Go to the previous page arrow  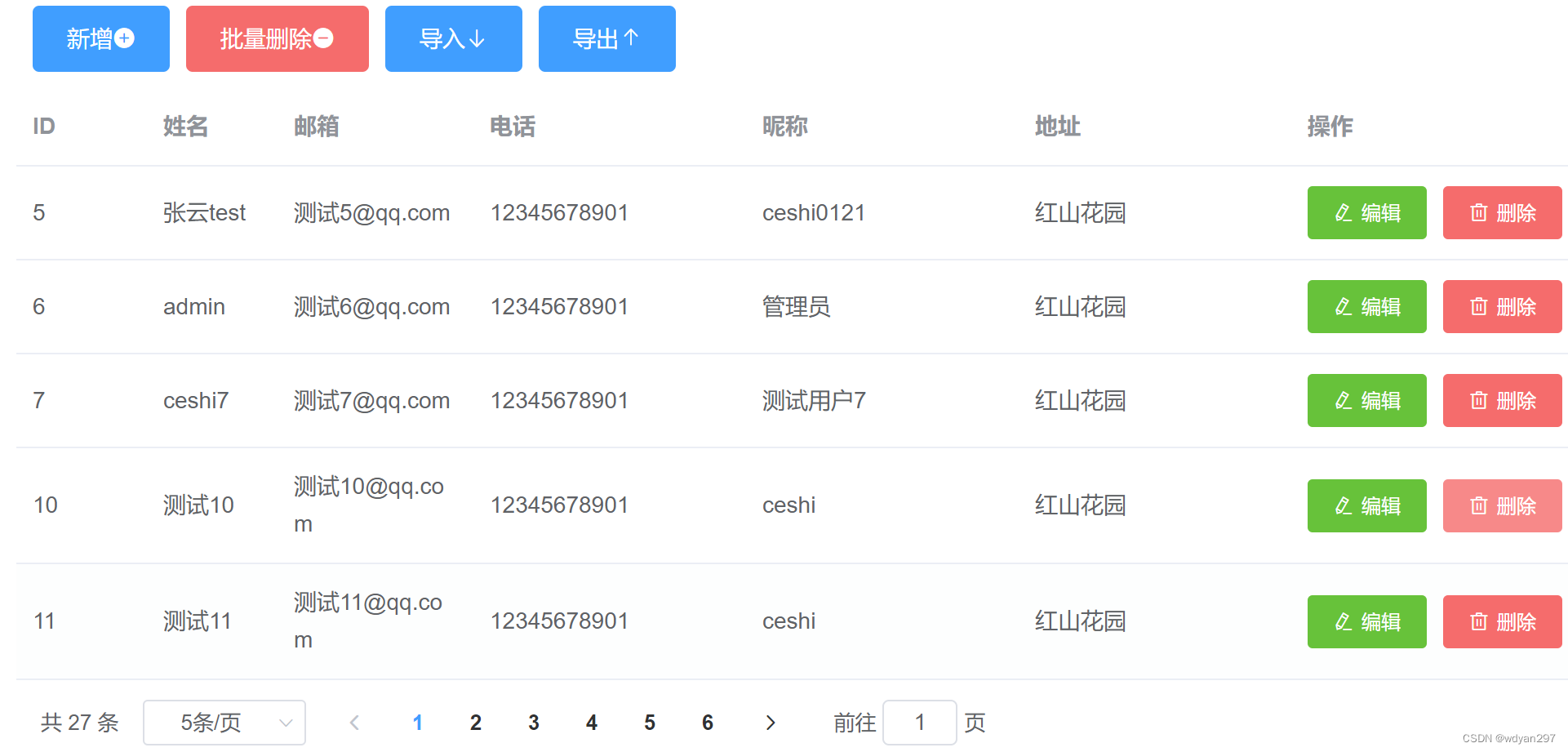tap(354, 723)
